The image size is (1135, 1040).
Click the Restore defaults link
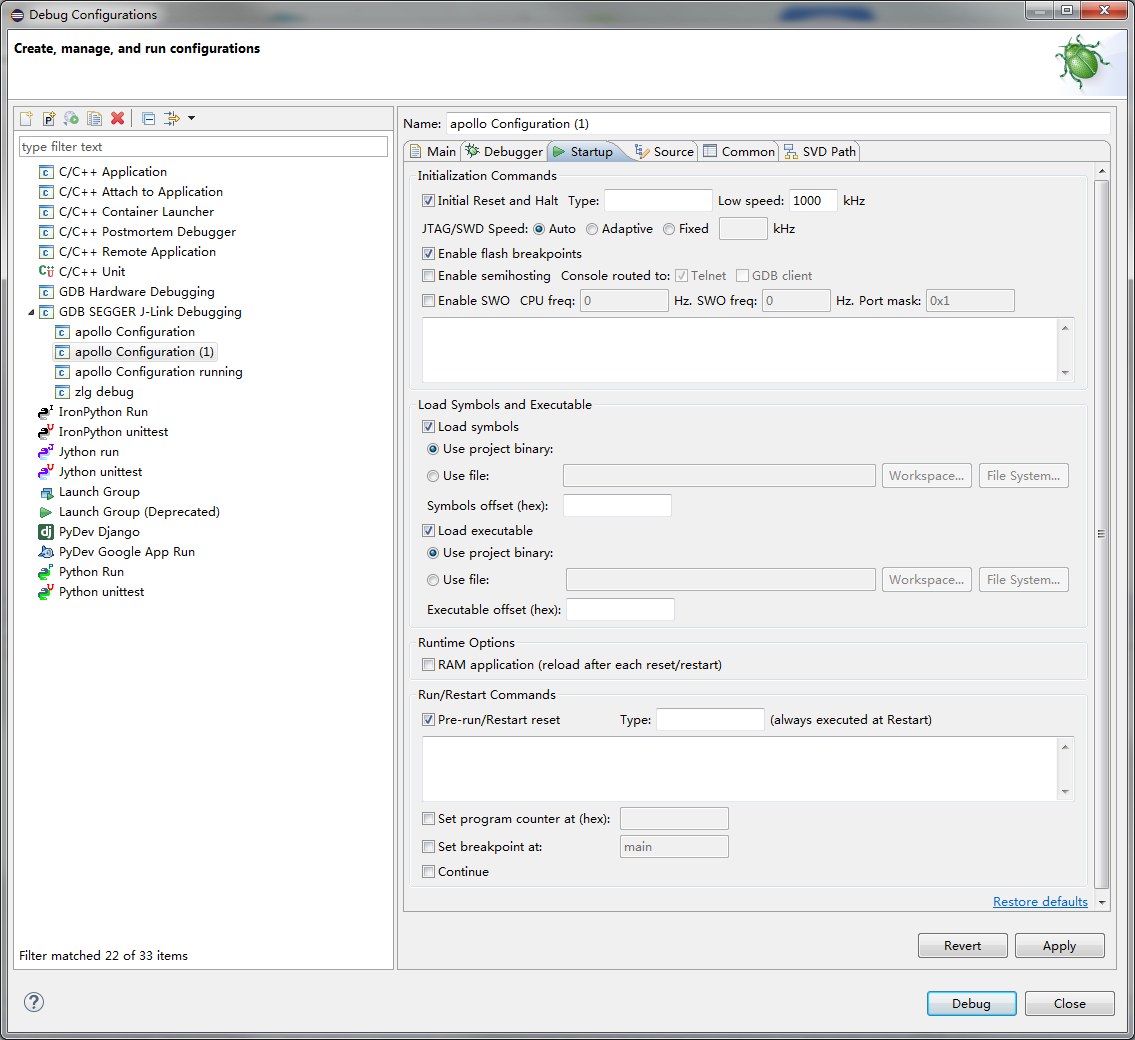1040,902
